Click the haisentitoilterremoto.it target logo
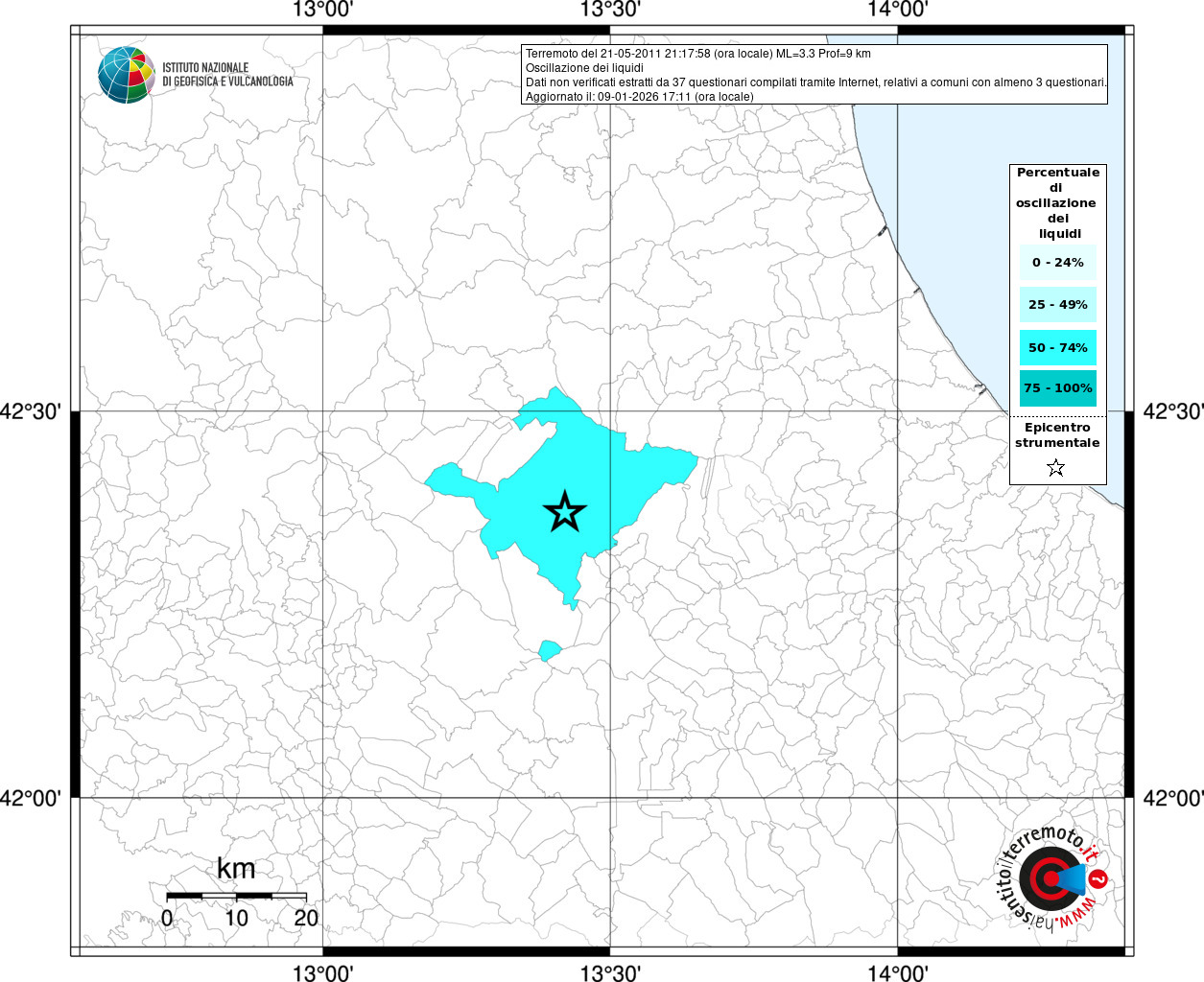Viewport: 1204px width, 982px height. click(1051, 878)
